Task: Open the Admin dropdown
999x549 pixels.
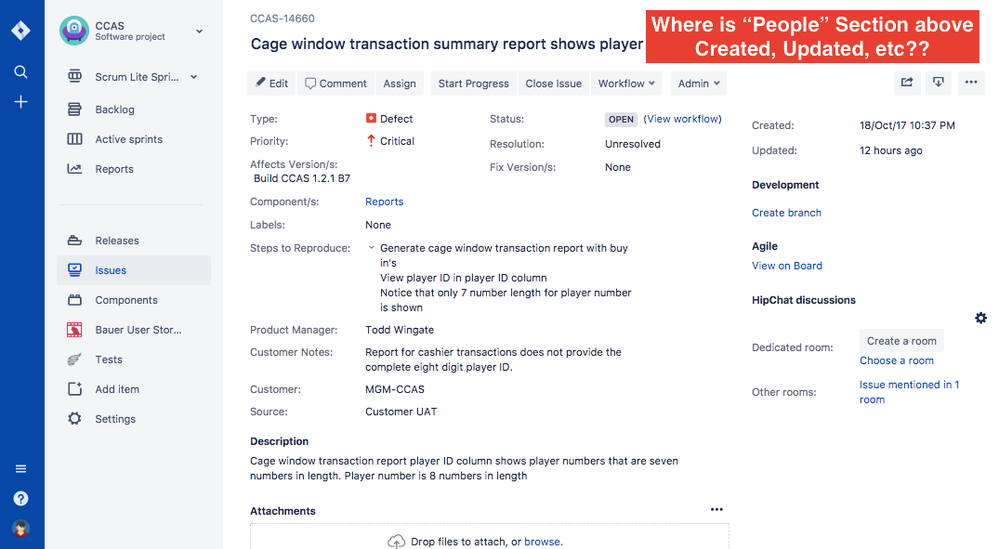Action: pyautogui.click(x=699, y=83)
